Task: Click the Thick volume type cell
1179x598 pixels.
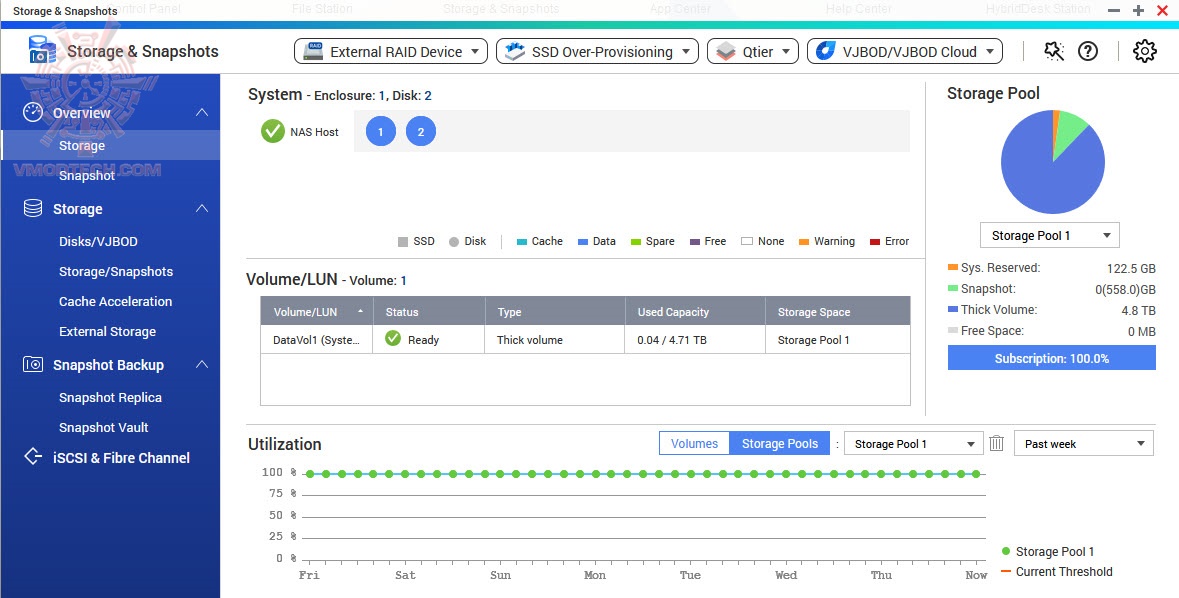Action: tap(555, 339)
